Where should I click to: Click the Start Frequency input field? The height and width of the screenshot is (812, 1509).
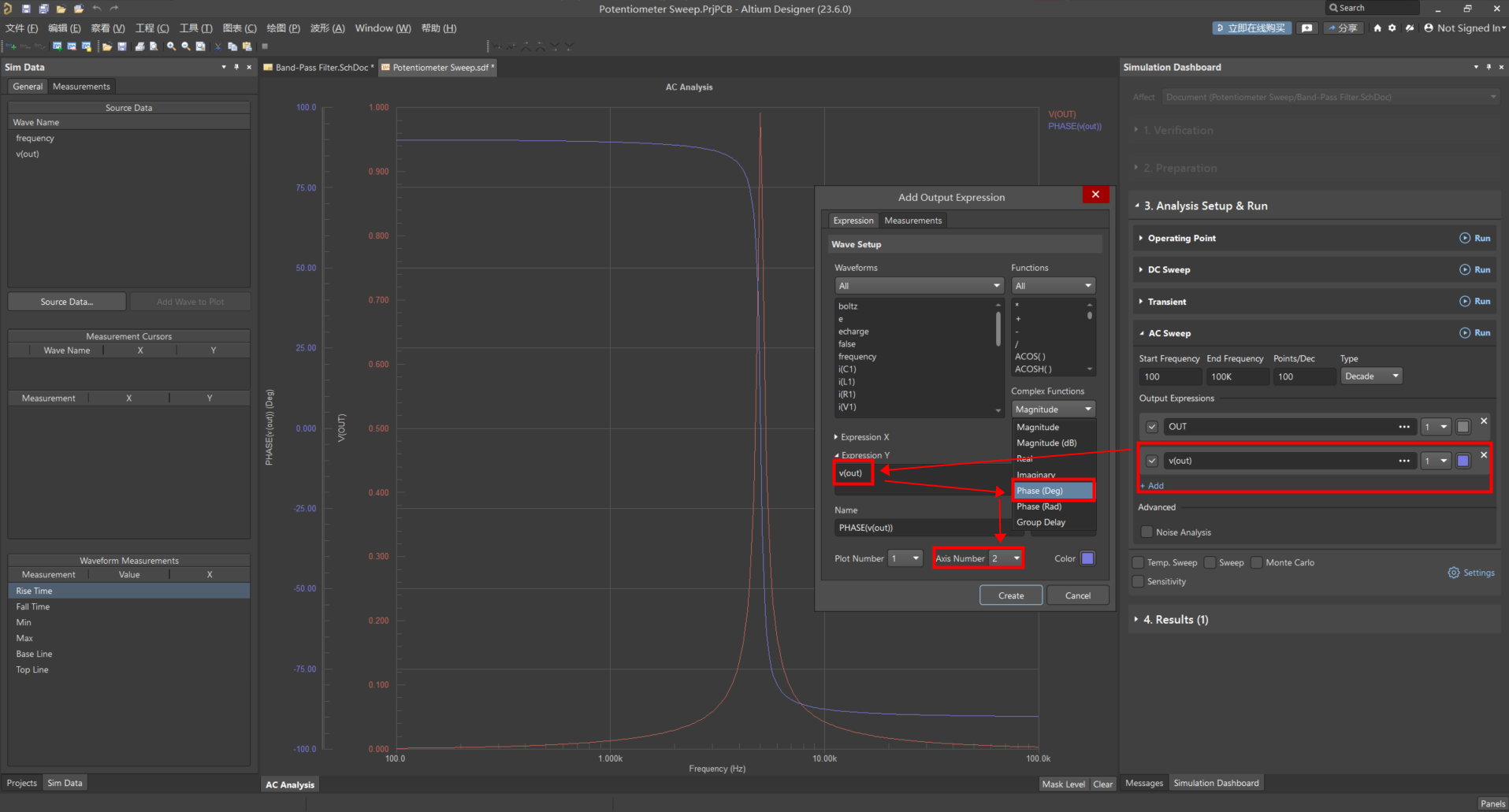click(1169, 376)
